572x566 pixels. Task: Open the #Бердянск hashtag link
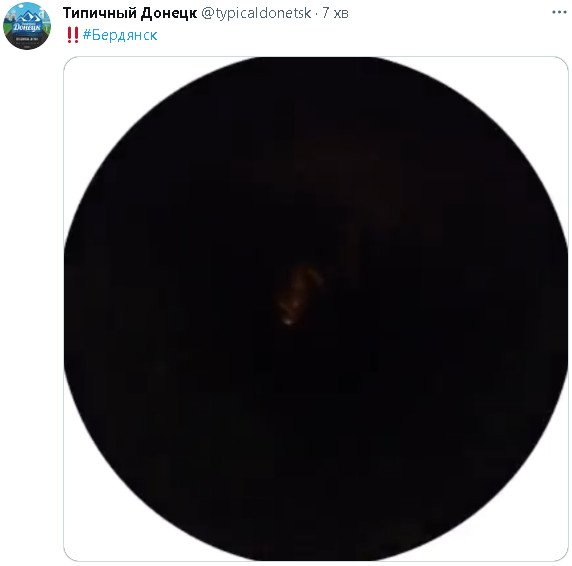pyautogui.click(x=120, y=35)
